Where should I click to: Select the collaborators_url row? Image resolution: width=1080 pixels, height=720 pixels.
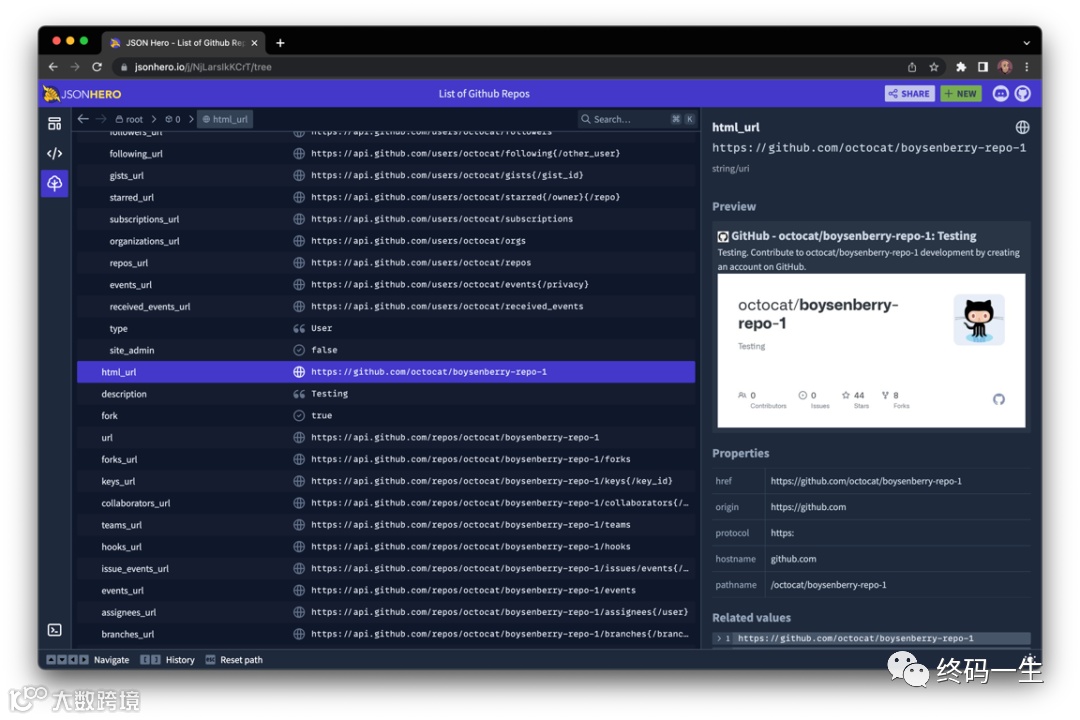386,503
